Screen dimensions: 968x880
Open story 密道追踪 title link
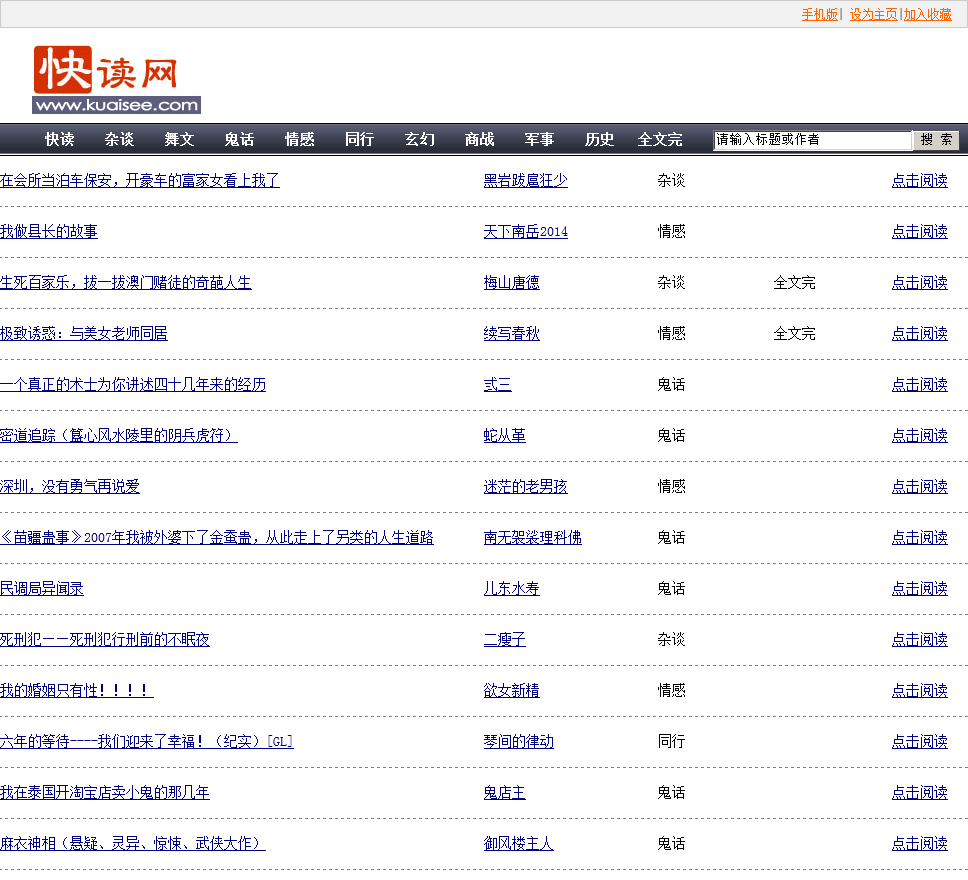[119, 435]
